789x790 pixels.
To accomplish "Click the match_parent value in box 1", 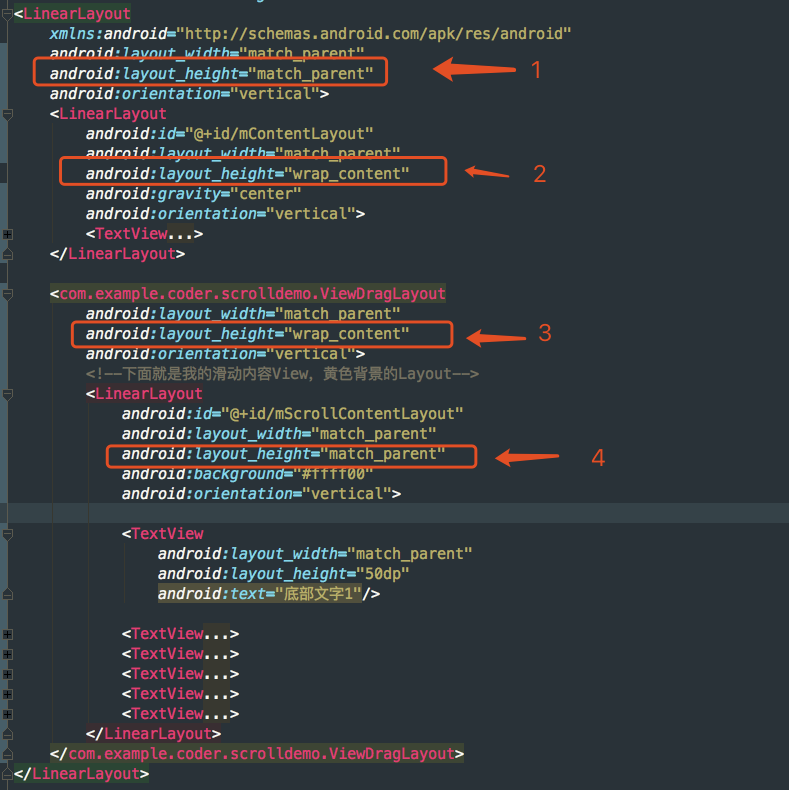I will [x=310, y=74].
